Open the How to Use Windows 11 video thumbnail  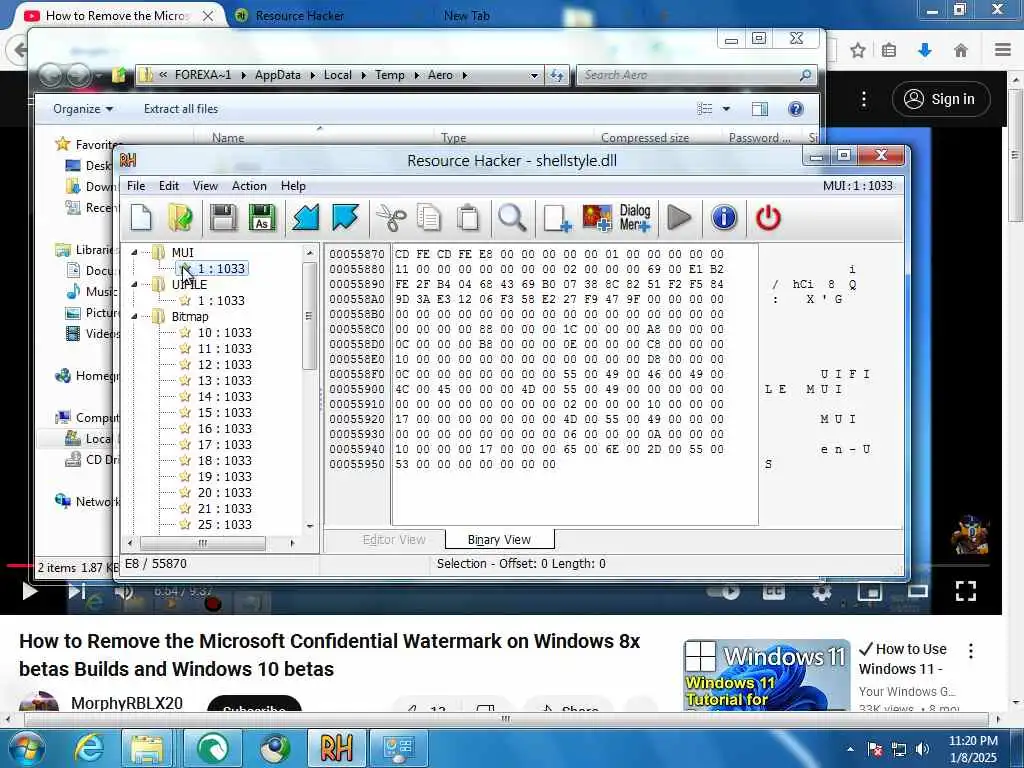pyautogui.click(x=766, y=675)
